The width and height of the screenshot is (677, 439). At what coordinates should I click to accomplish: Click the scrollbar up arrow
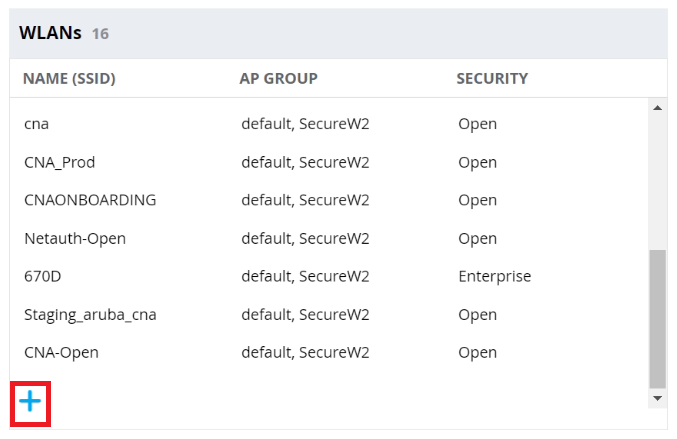click(x=657, y=107)
